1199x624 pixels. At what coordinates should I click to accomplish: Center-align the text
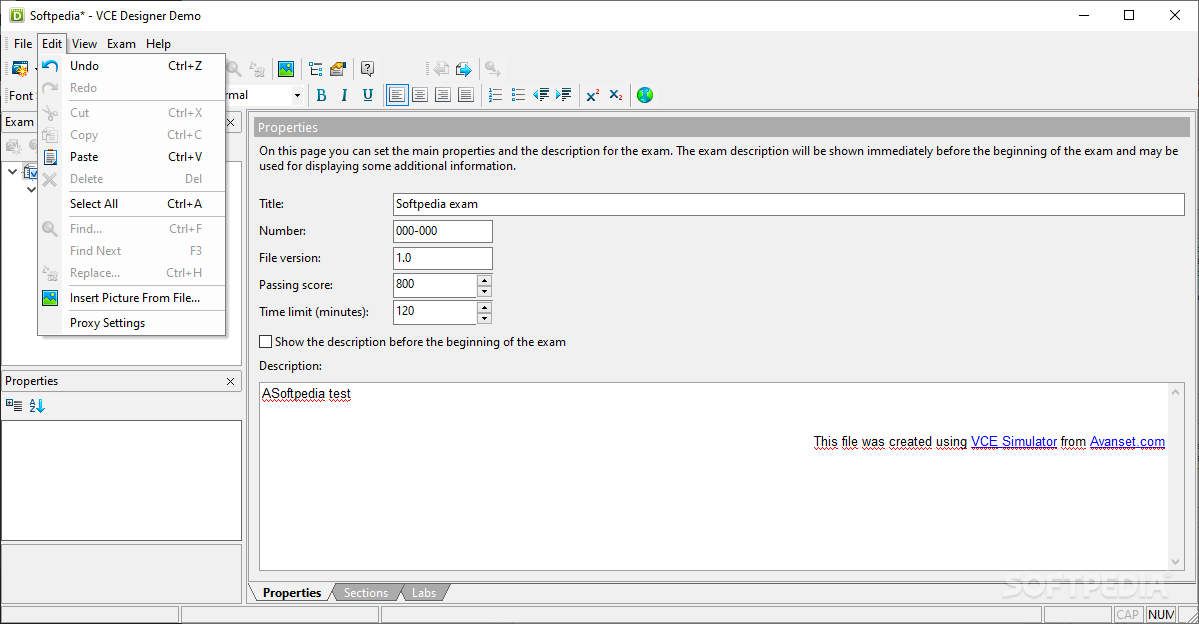pyautogui.click(x=420, y=95)
